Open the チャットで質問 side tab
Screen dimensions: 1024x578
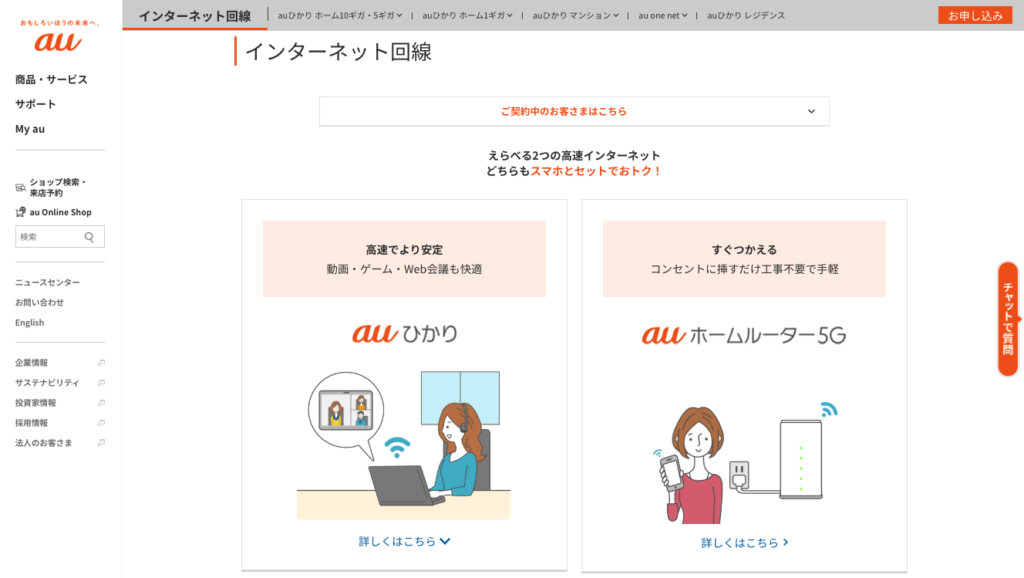(x=1008, y=319)
